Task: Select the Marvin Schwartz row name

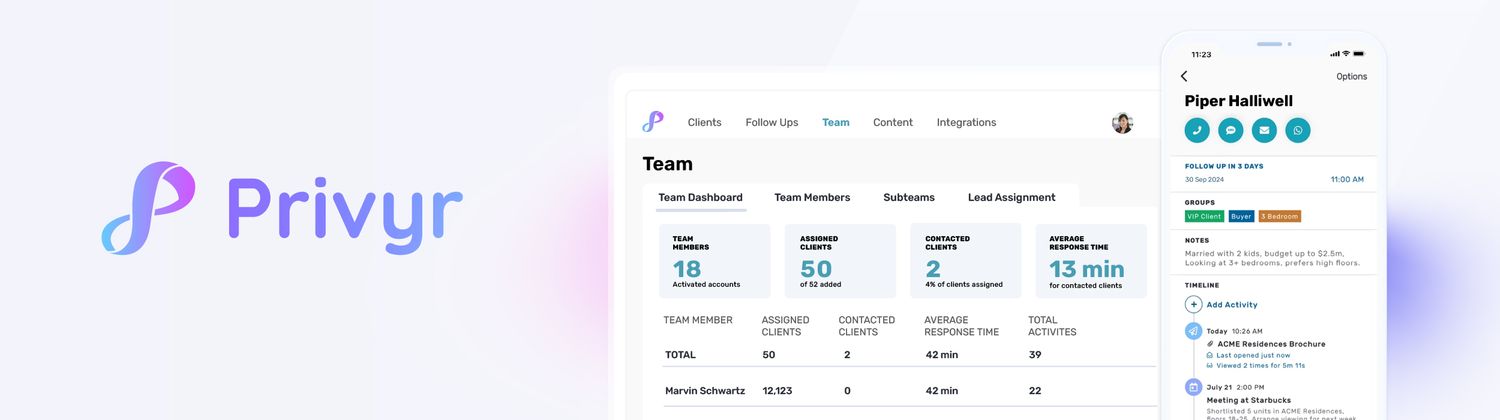Action: coord(705,391)
